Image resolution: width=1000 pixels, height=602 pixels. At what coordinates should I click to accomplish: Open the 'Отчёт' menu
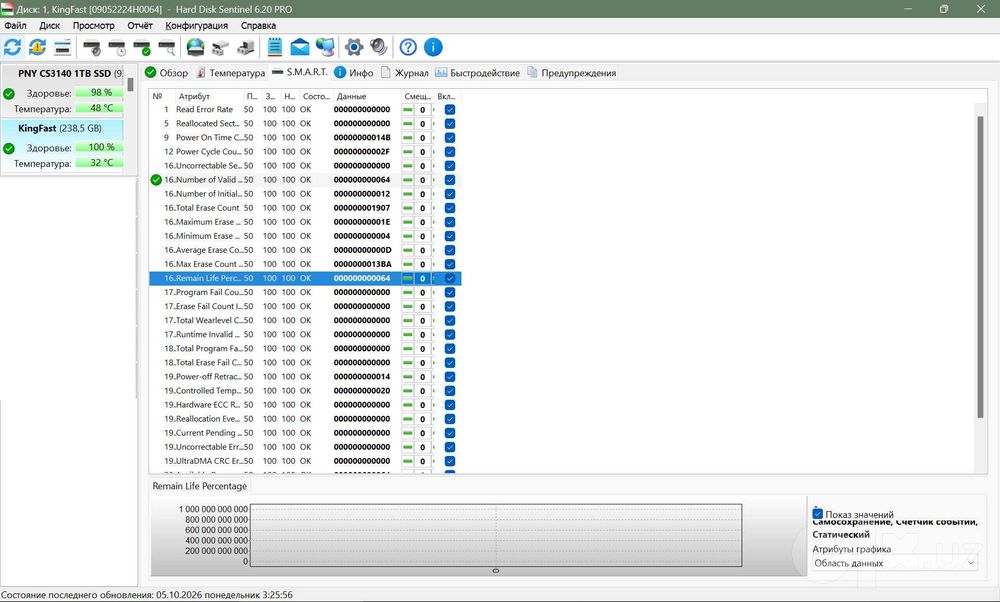coord(140,26)
